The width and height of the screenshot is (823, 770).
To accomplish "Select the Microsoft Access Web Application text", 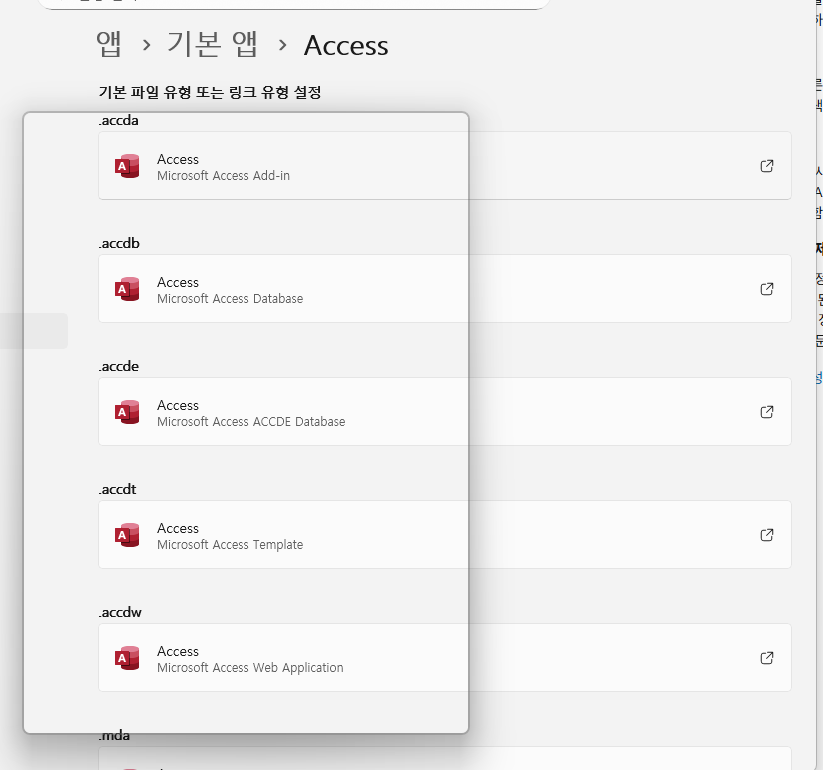I will 250,668.
